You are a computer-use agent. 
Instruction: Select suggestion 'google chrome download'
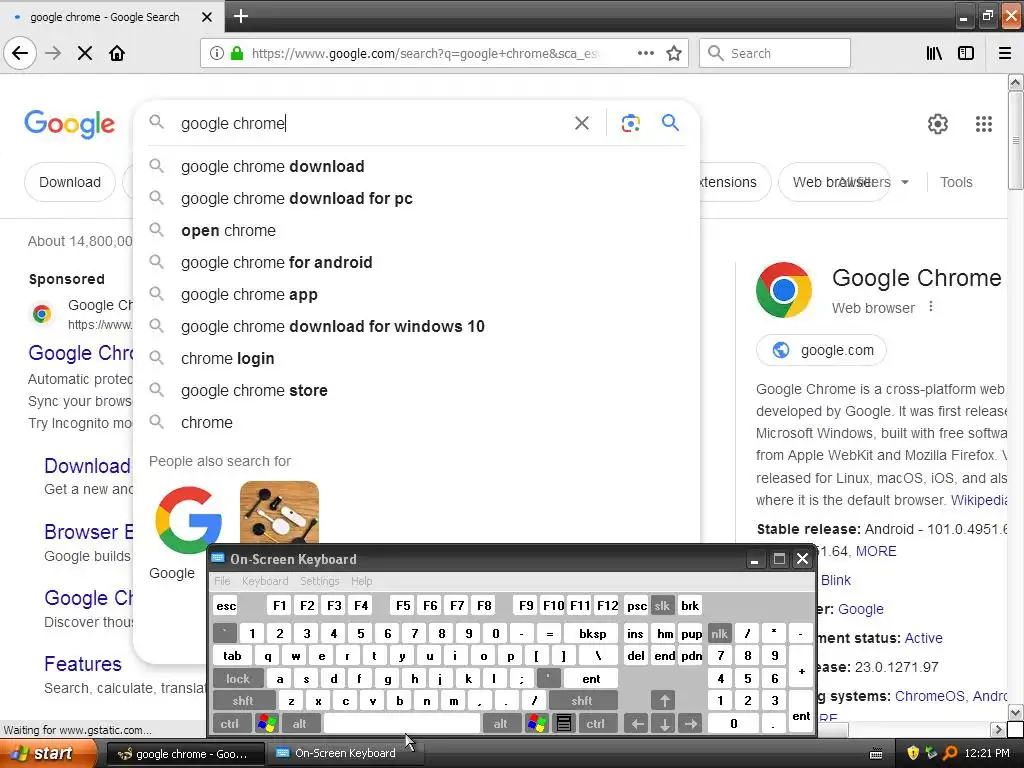point(416,167)
